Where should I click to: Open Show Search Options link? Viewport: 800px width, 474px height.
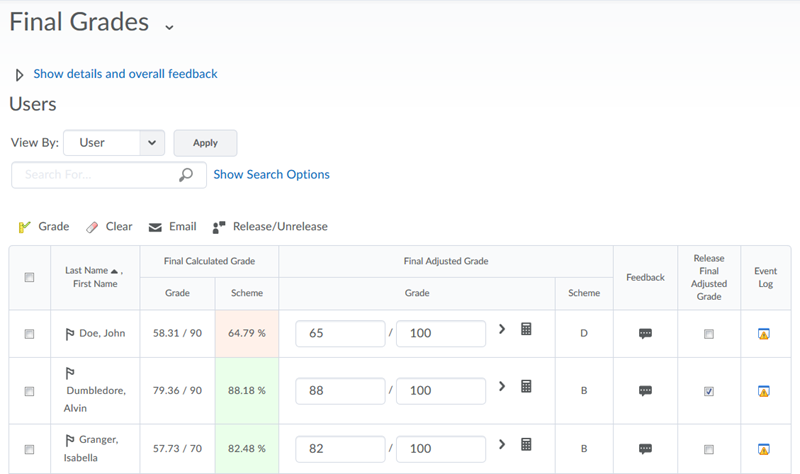coord(271,174)
